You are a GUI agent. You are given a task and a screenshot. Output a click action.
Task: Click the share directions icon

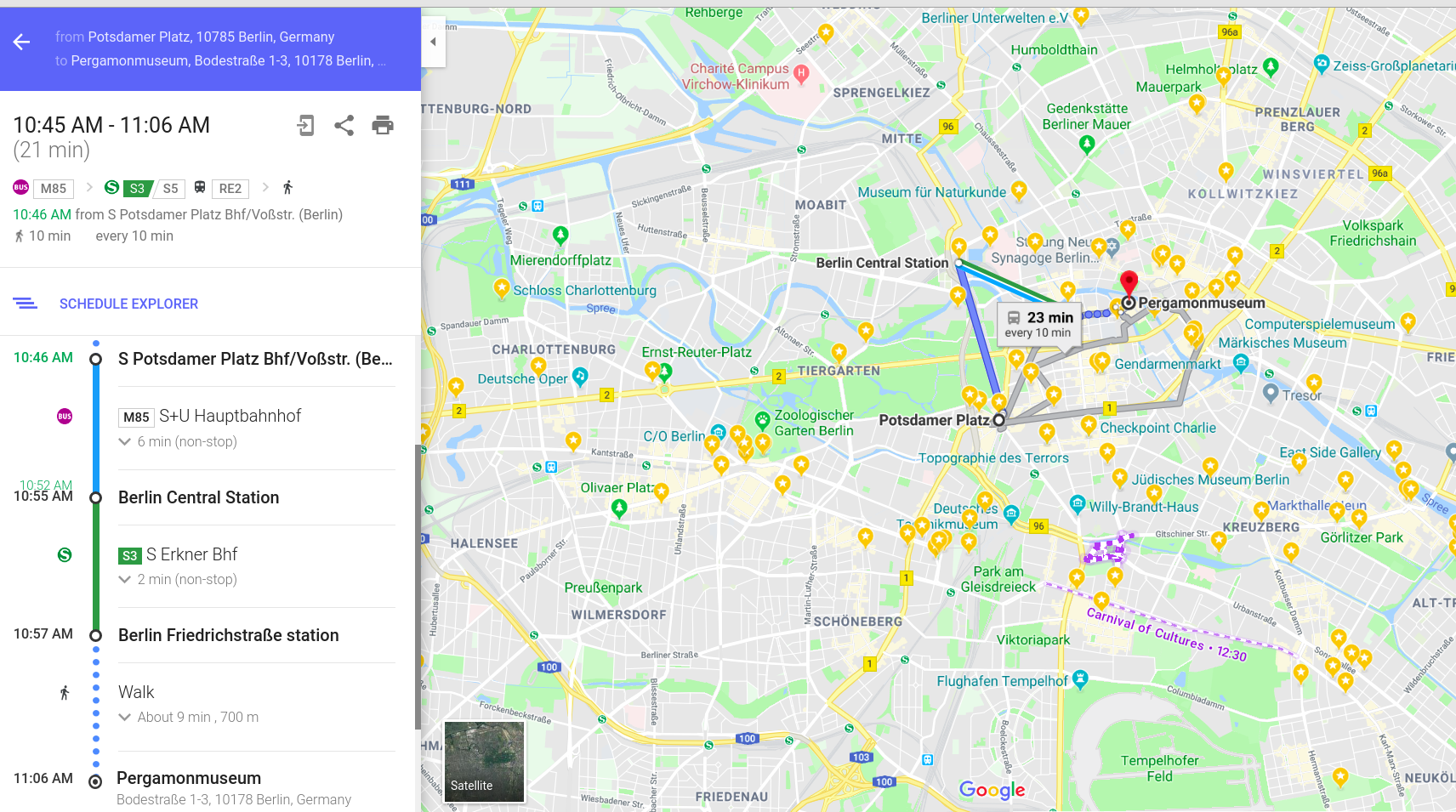[344, 126]
